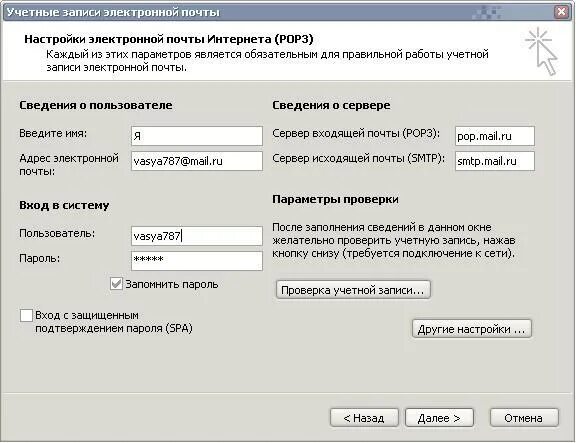Screen dimensions: 576x443
Task: Click the 'Сведения о сервере' section heading
Action: point(331,105)
